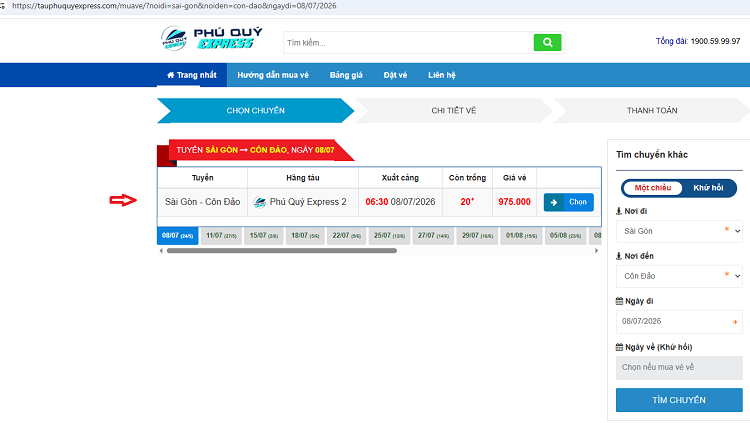Click the ship logo beside Phú Quý Express 2
Screen dimensions: 750x423
260,202
